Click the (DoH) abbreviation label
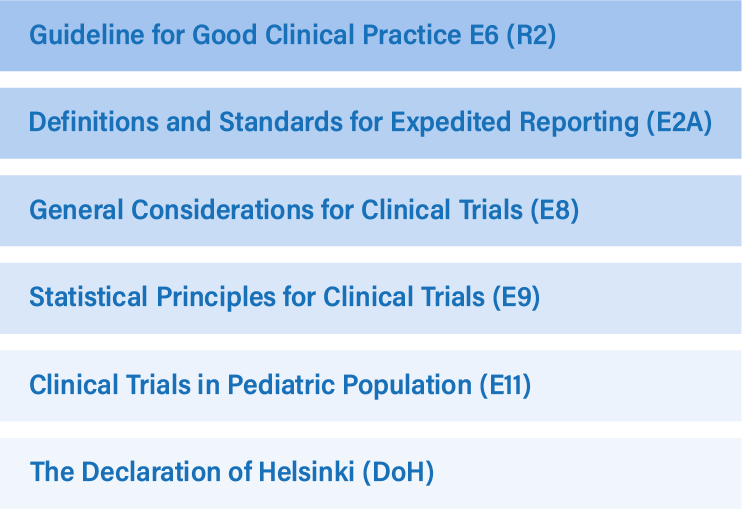The width and height of the screenshot is (742, 509). (398, 473)
